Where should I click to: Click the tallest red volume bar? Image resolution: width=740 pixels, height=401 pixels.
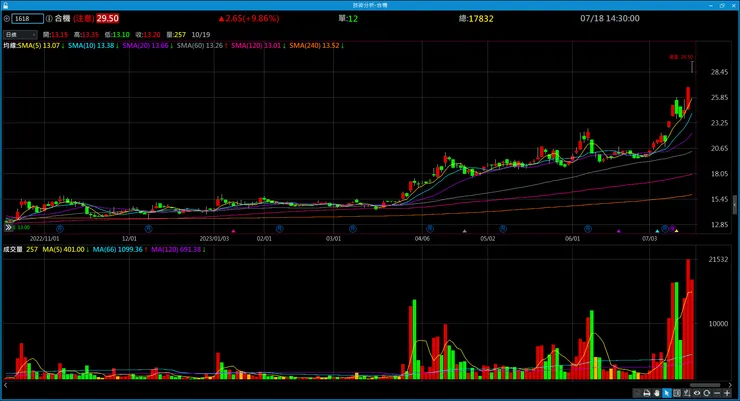point(688,319)
